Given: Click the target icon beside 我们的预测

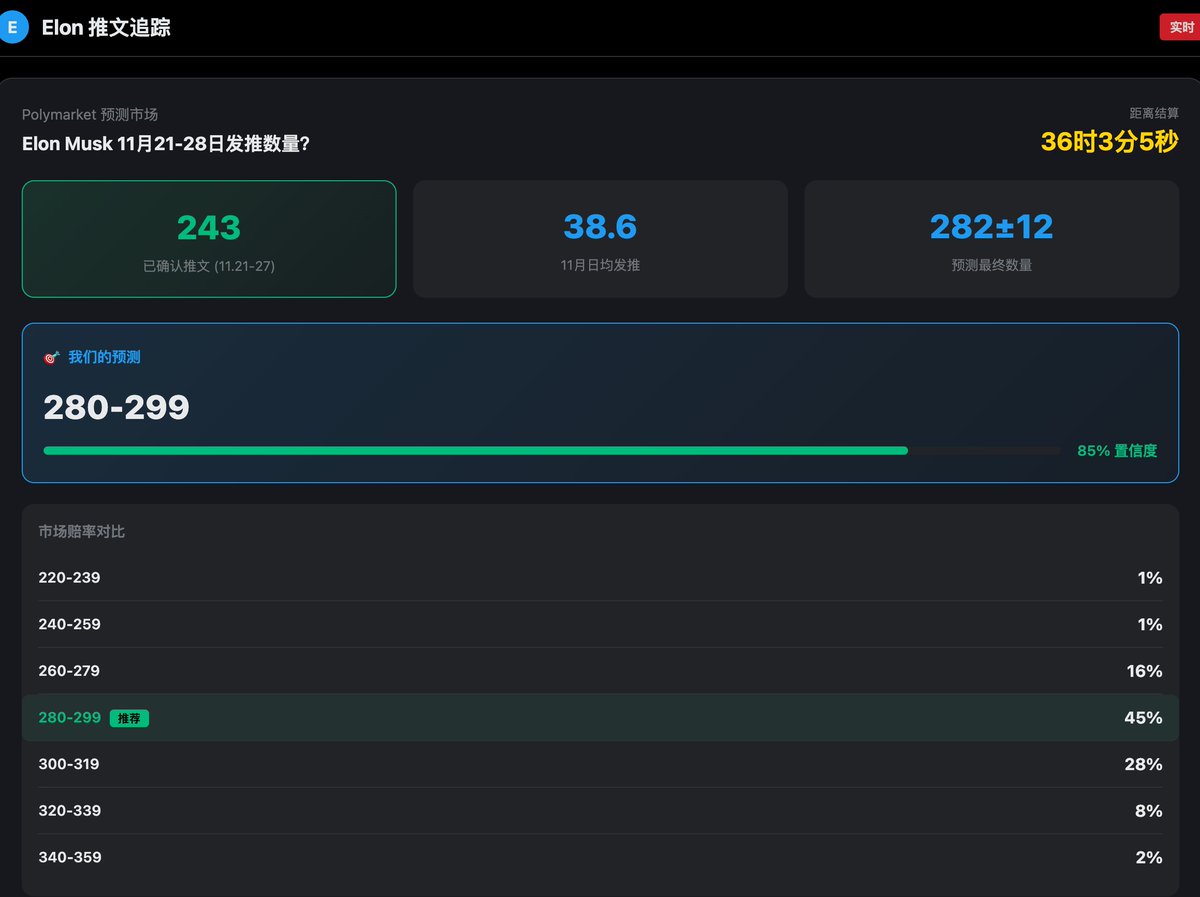Looking at the screenshot, I should (51, 357).
